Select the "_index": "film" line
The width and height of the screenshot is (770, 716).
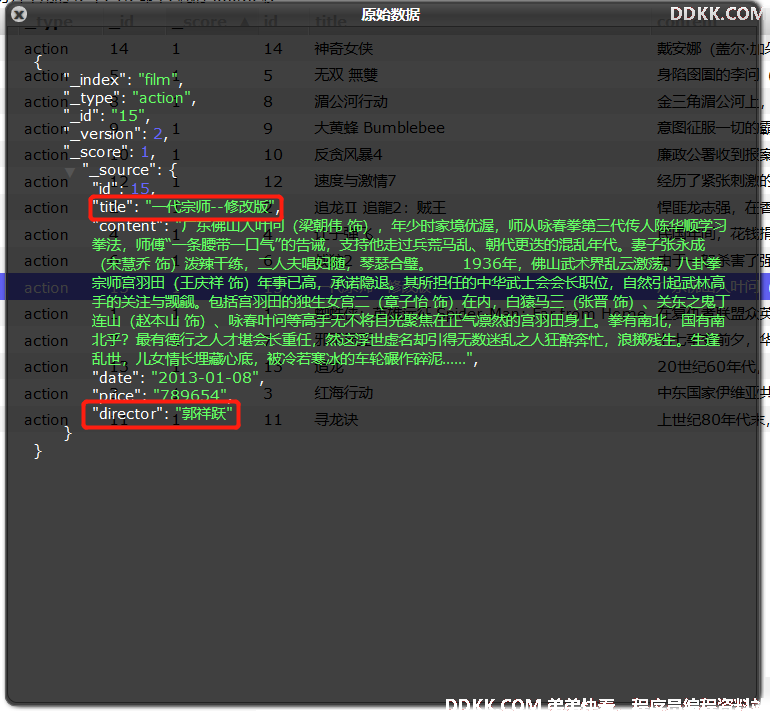(x=123, y=80)
